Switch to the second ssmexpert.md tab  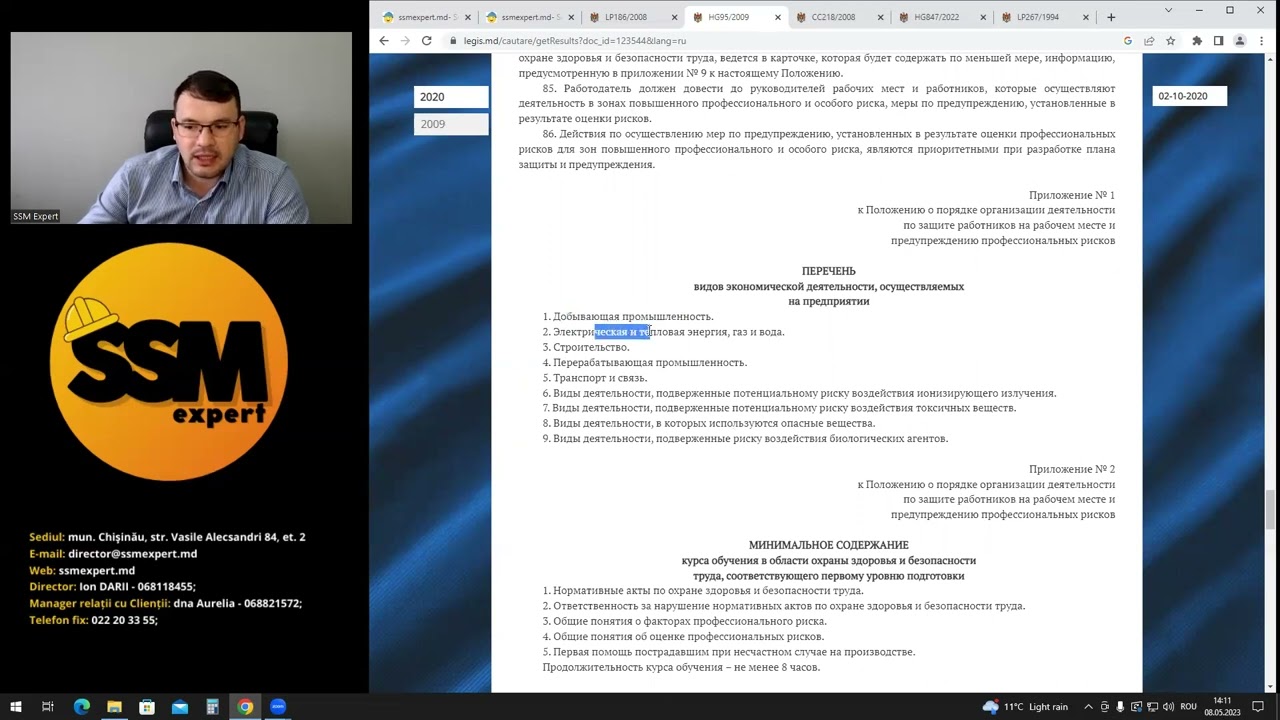tap(528, 17)
